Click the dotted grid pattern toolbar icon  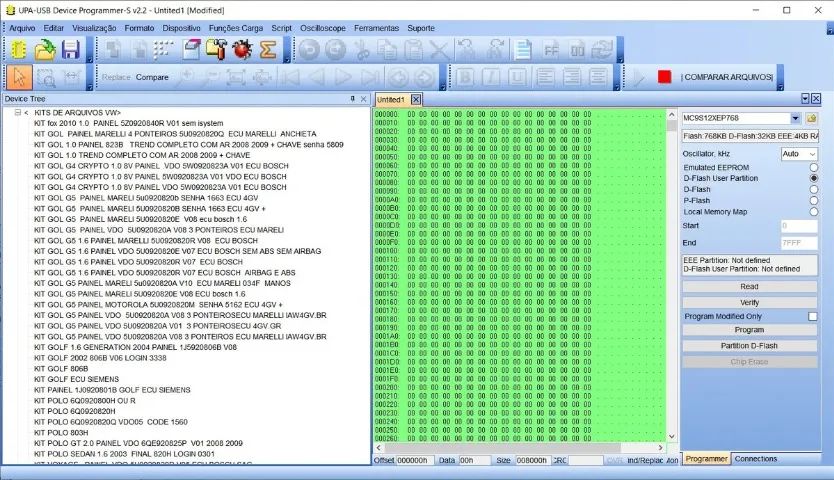tap(164, 50)
